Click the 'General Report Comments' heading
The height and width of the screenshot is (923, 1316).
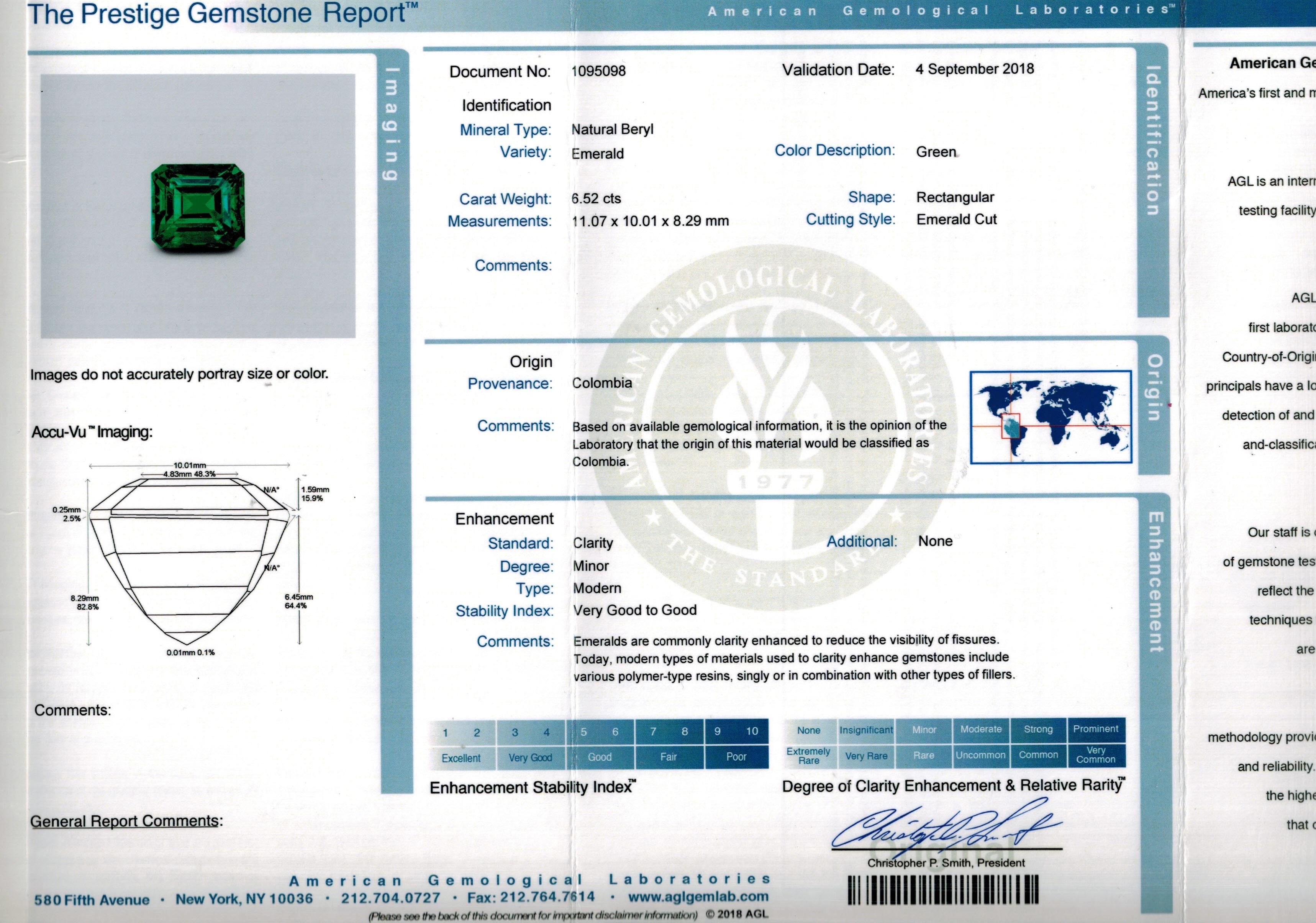pyautogui.click(x=126, y=821)
